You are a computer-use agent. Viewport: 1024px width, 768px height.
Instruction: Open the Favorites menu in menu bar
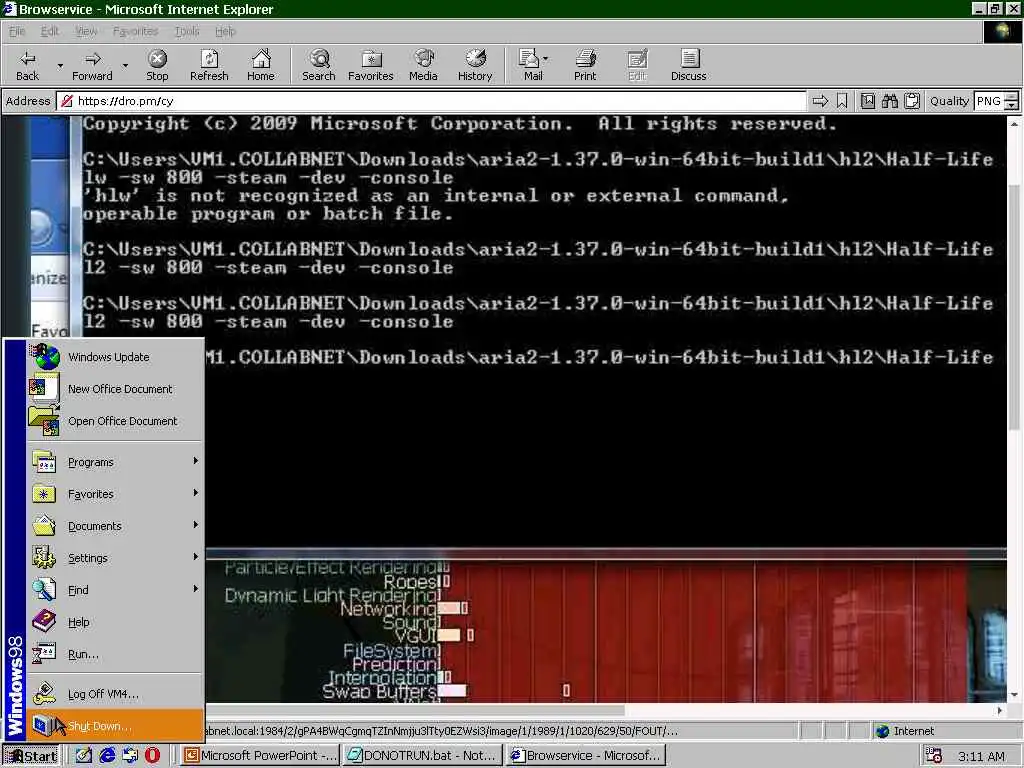click(x=135, y=31)
